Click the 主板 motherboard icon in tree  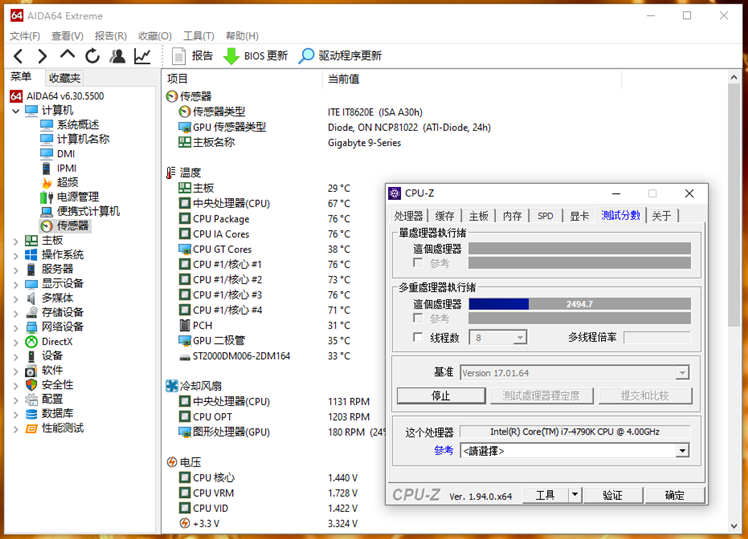[31, 240]
